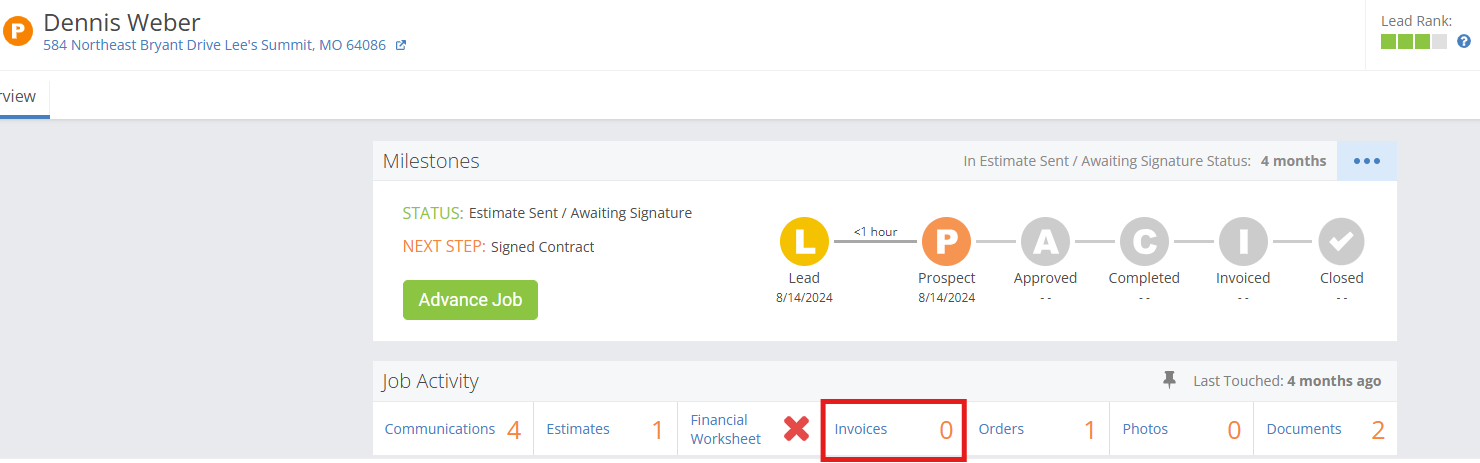
Task: Toggle the Job Activity pin icon
Action: point(1169,380)
